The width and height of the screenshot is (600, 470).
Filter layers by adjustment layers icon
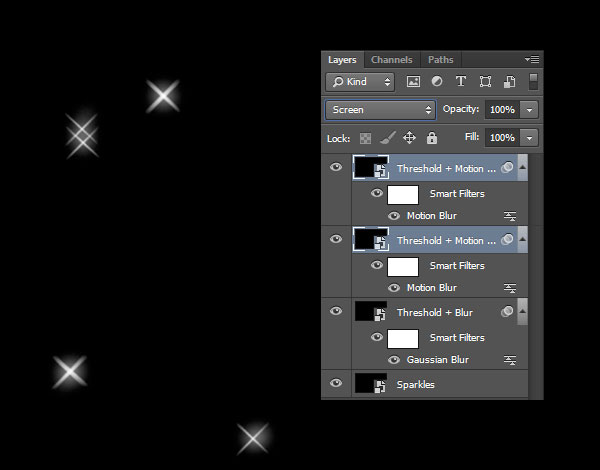tap(437, 82)
